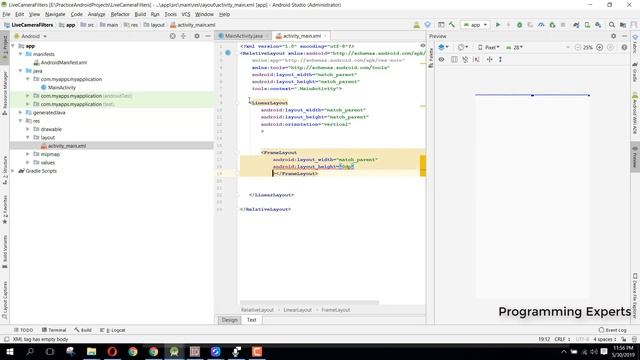Zoom out the layout preview
This screenshot has height=360, width=640.
[x=578, y=47]
